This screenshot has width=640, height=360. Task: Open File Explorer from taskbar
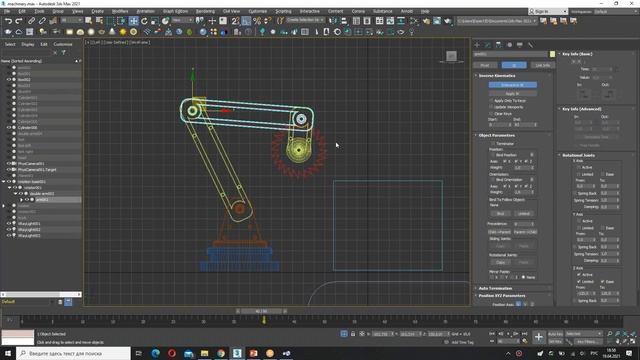(x=204, y=353)
